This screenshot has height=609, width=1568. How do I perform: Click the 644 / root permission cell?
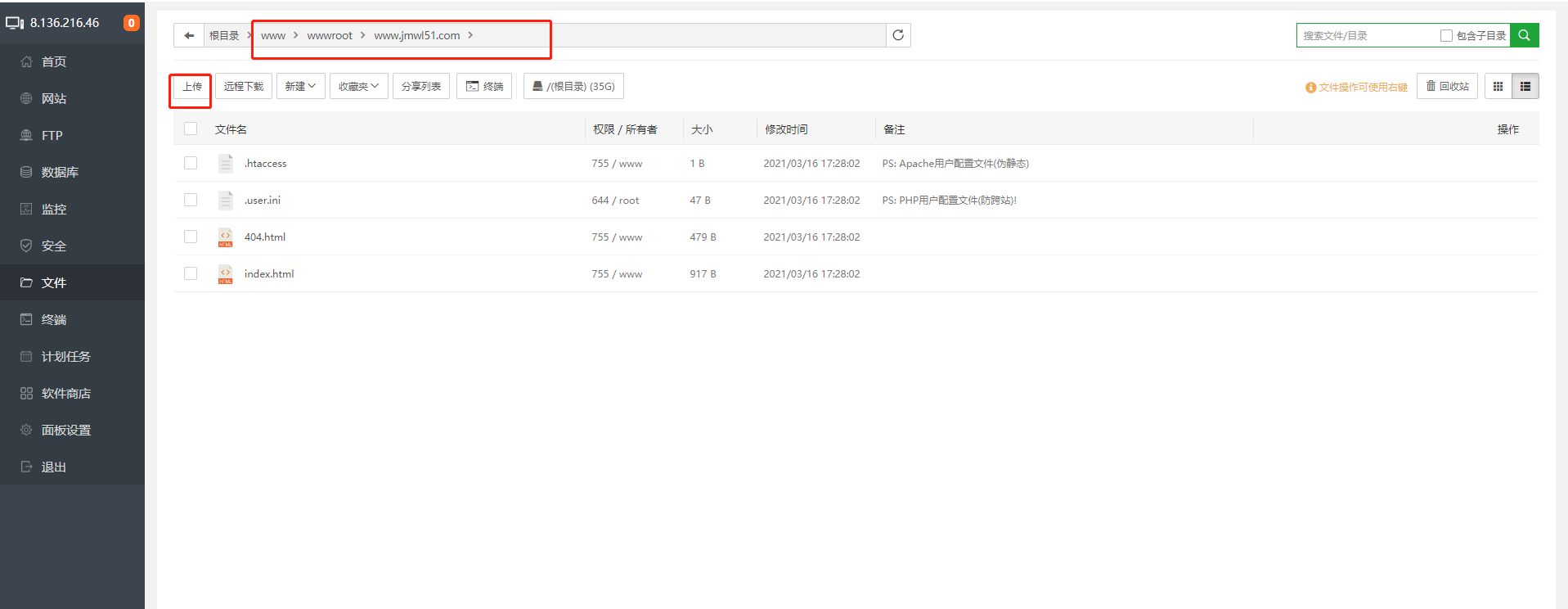click(615, 200)
